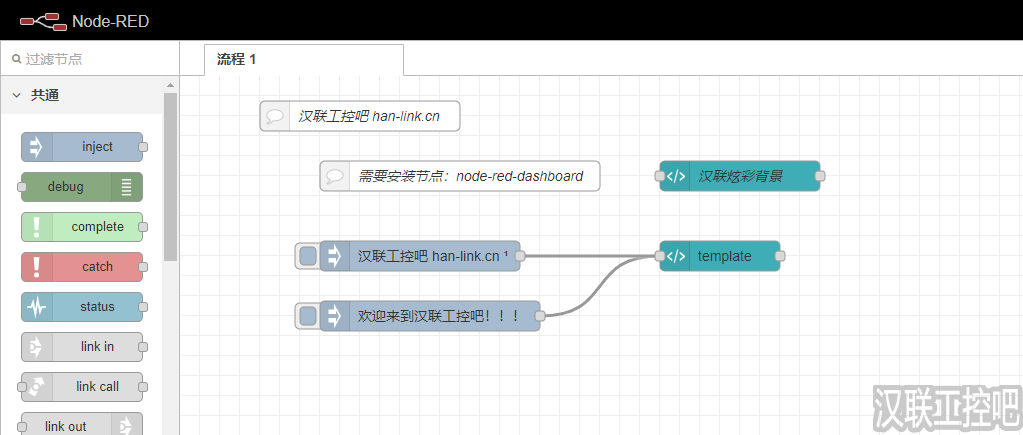1023x435 pixels.
Task: Collapse the 共通 palette category
Action: (x=16, y=95)
